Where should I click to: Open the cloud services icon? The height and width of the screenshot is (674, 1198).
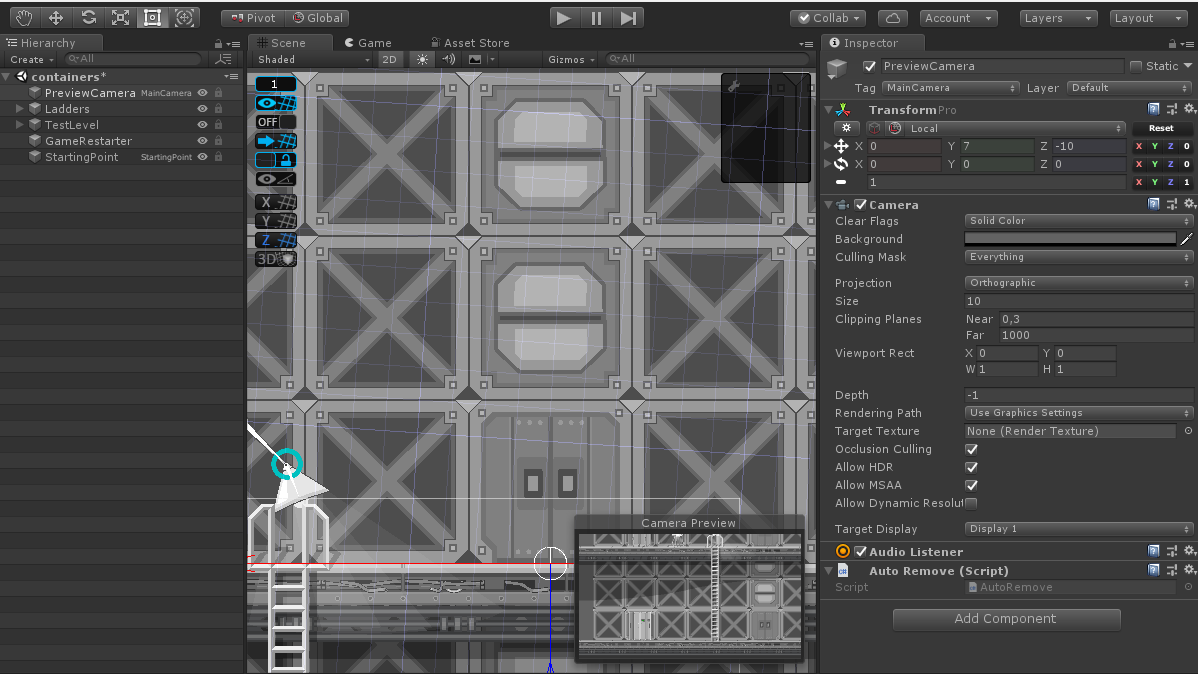coord(893,18)
